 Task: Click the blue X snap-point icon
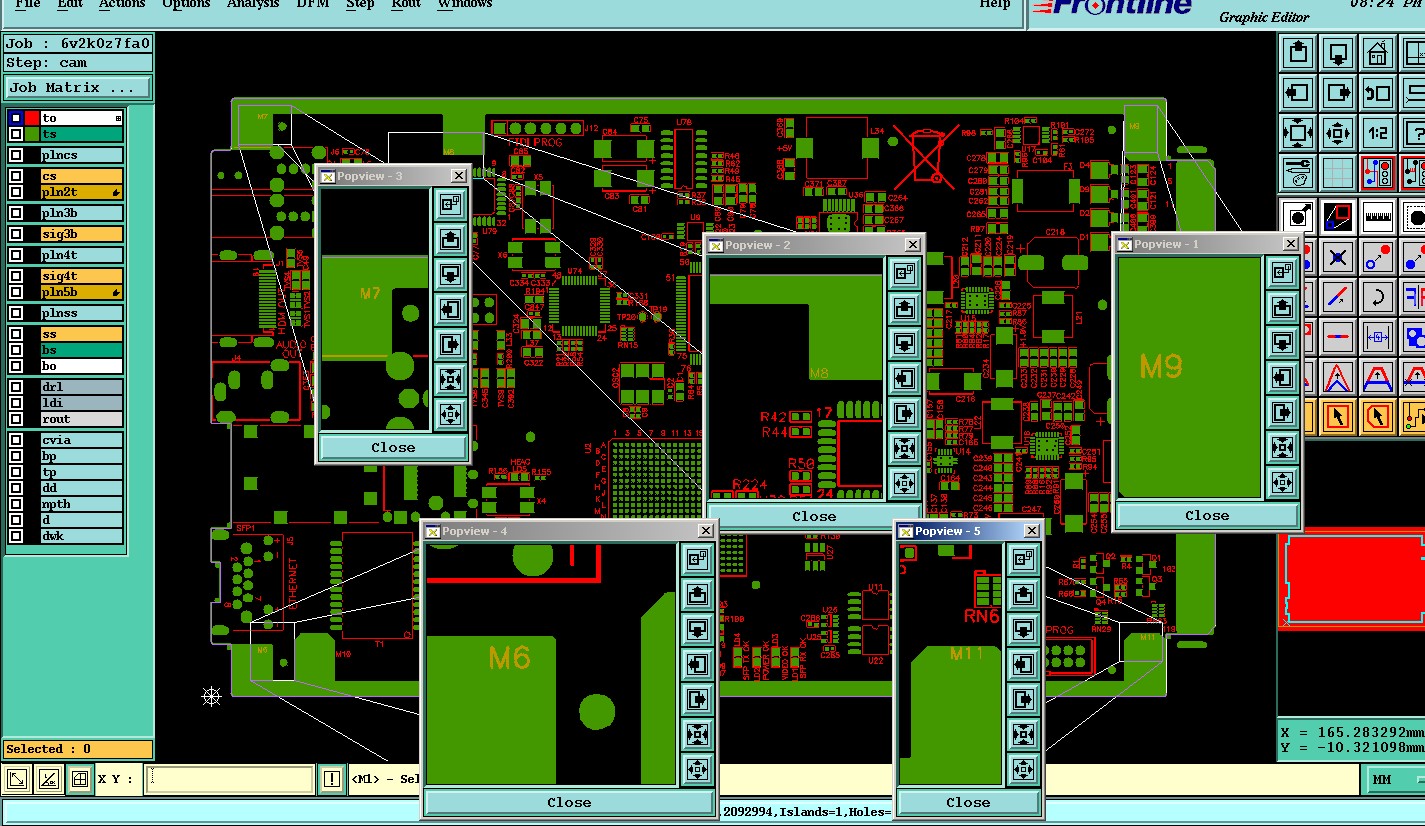(x=1338, y=257)
